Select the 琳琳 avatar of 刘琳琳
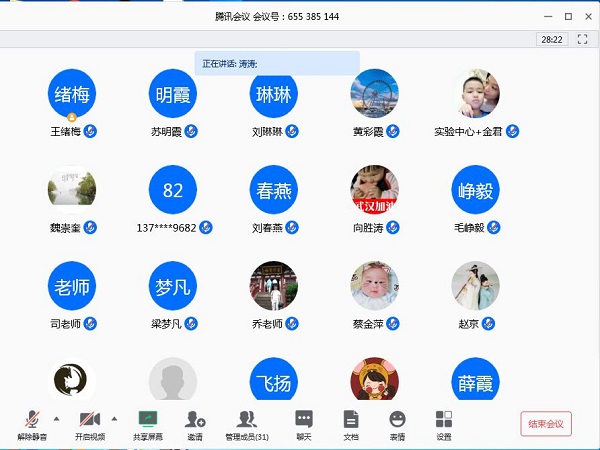 click(x=274, y=94)
